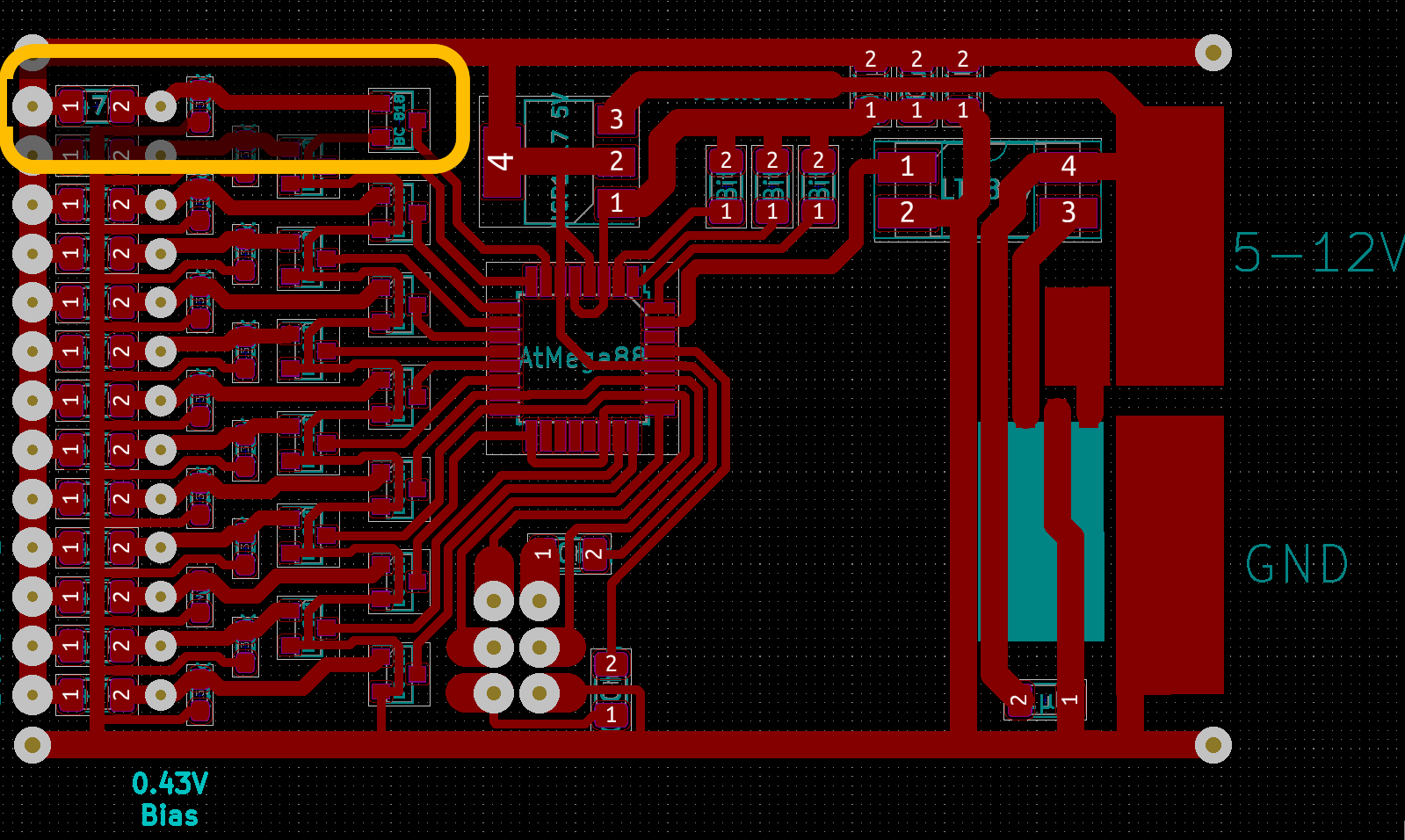Click the BC 818 transistor label
This screenshot has width=1405, height=840.
point(399,119)
